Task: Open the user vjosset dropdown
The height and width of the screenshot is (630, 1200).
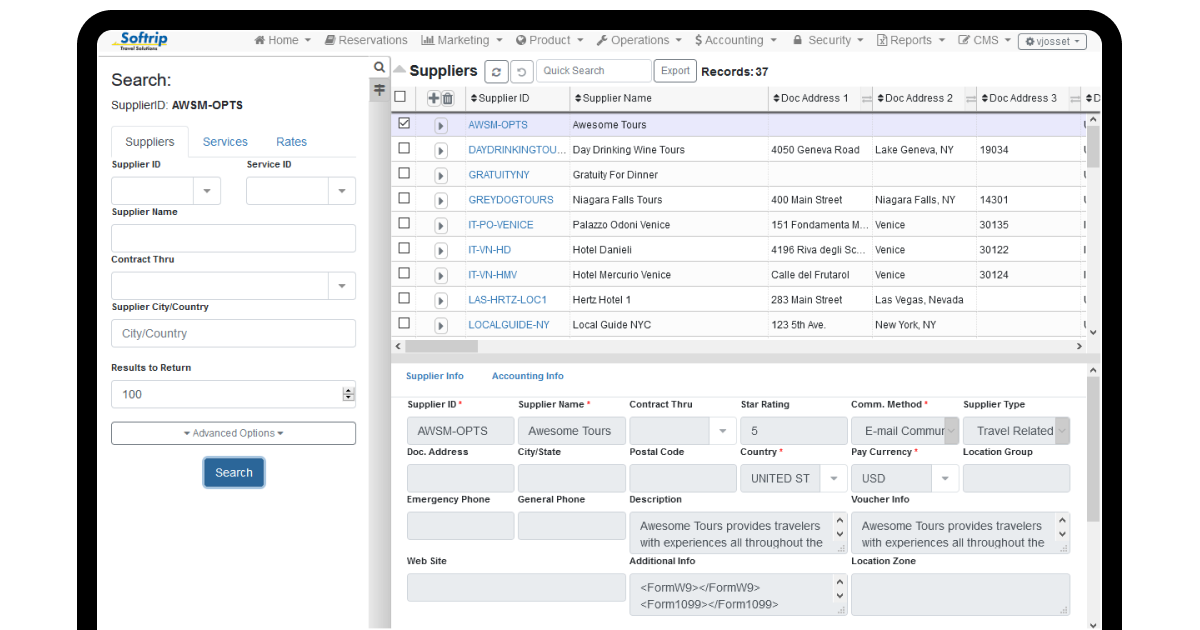Action: click(1052, 42)
